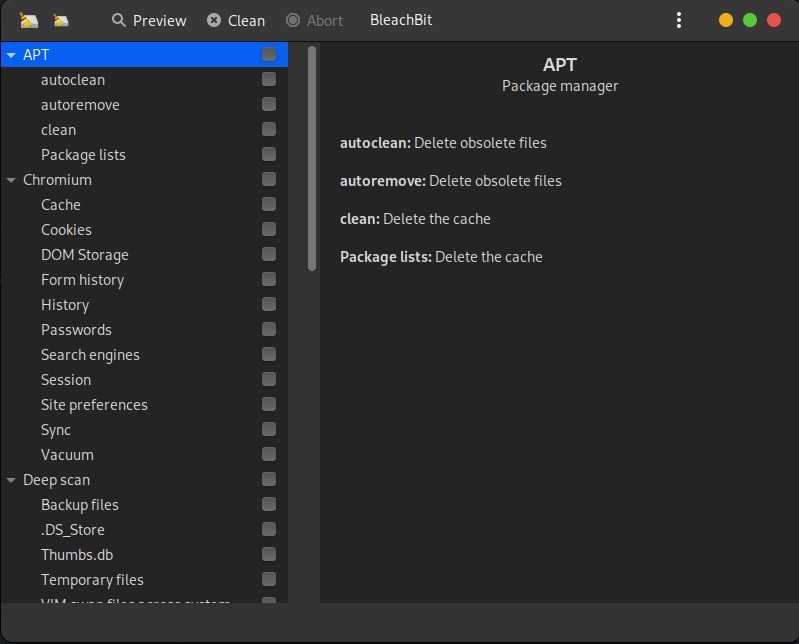Minimize window with the yellow button
This screenshot has height=644, width=799.
point(726,20)
